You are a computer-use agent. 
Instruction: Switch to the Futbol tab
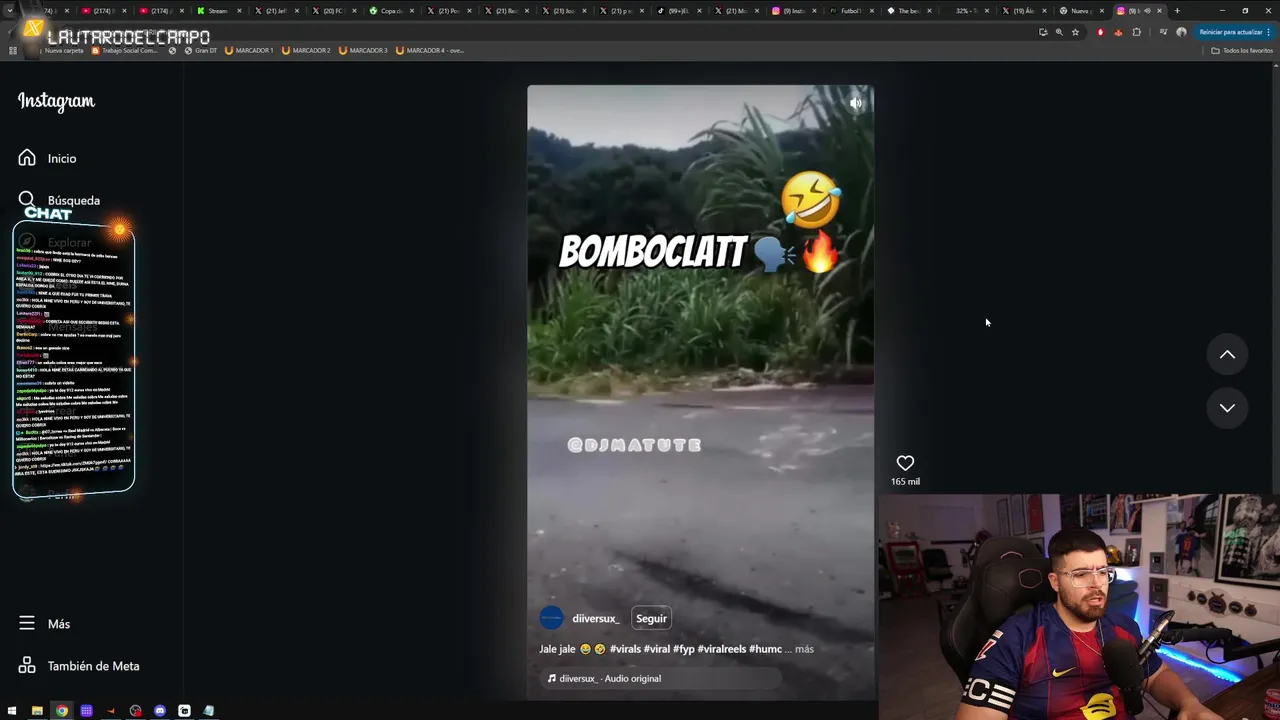851,10
